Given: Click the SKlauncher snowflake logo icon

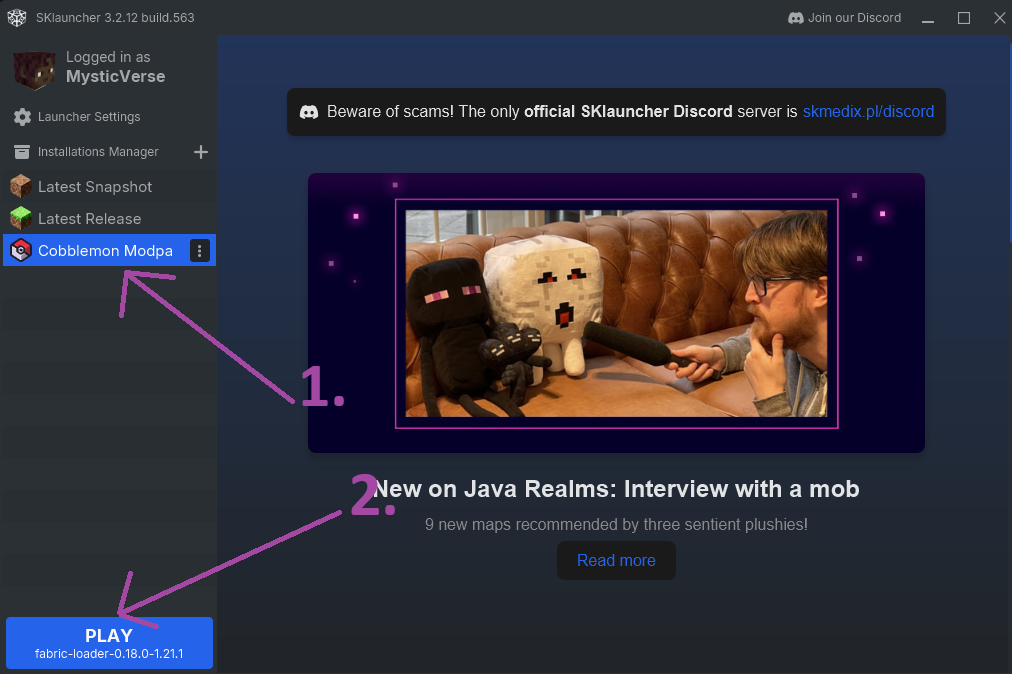Looking at the screenshot, I should pos(16,18).
